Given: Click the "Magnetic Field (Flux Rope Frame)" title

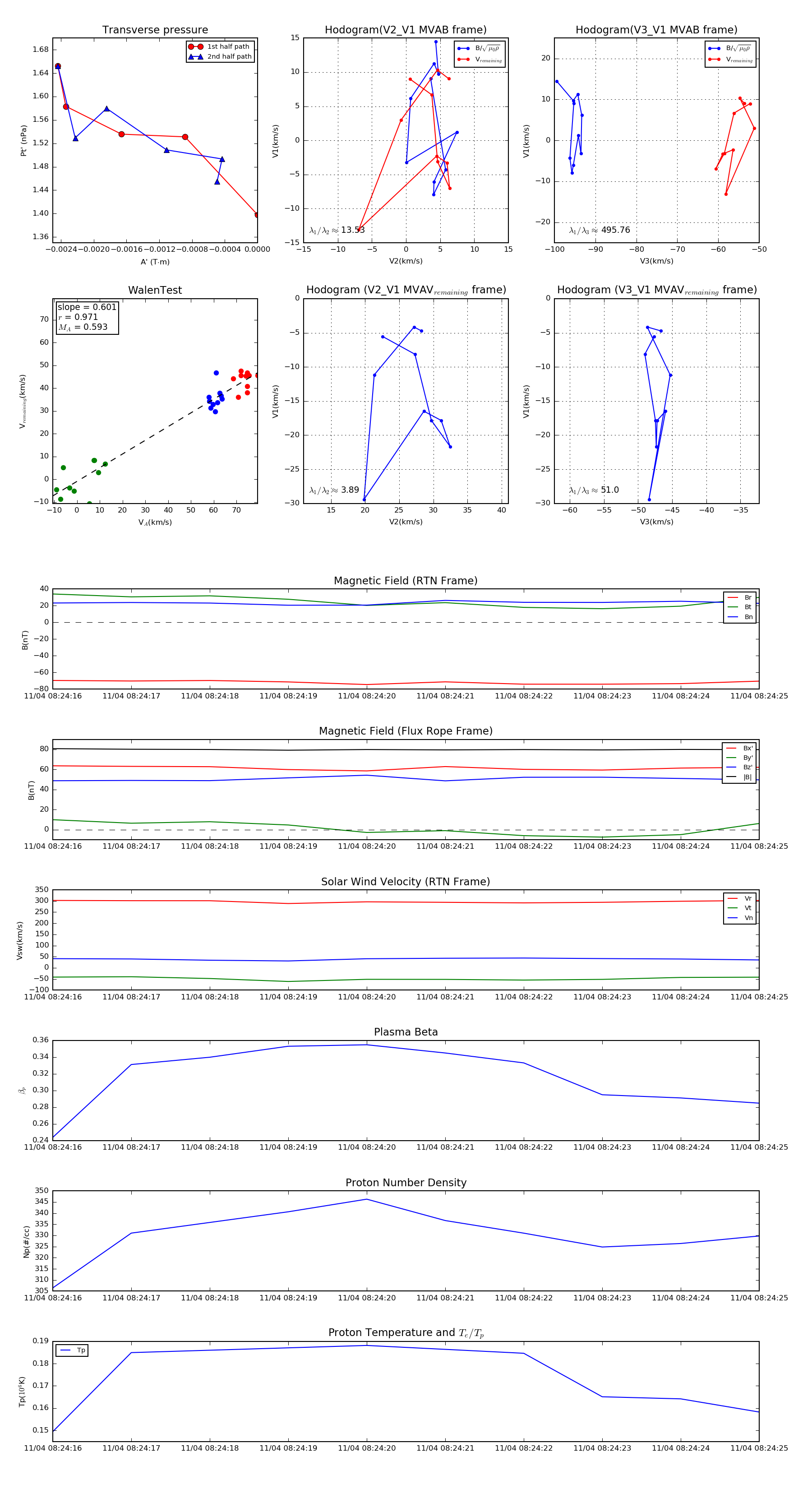Looking at the screenshot, I should pyautogui.click(x=406, y=731).
